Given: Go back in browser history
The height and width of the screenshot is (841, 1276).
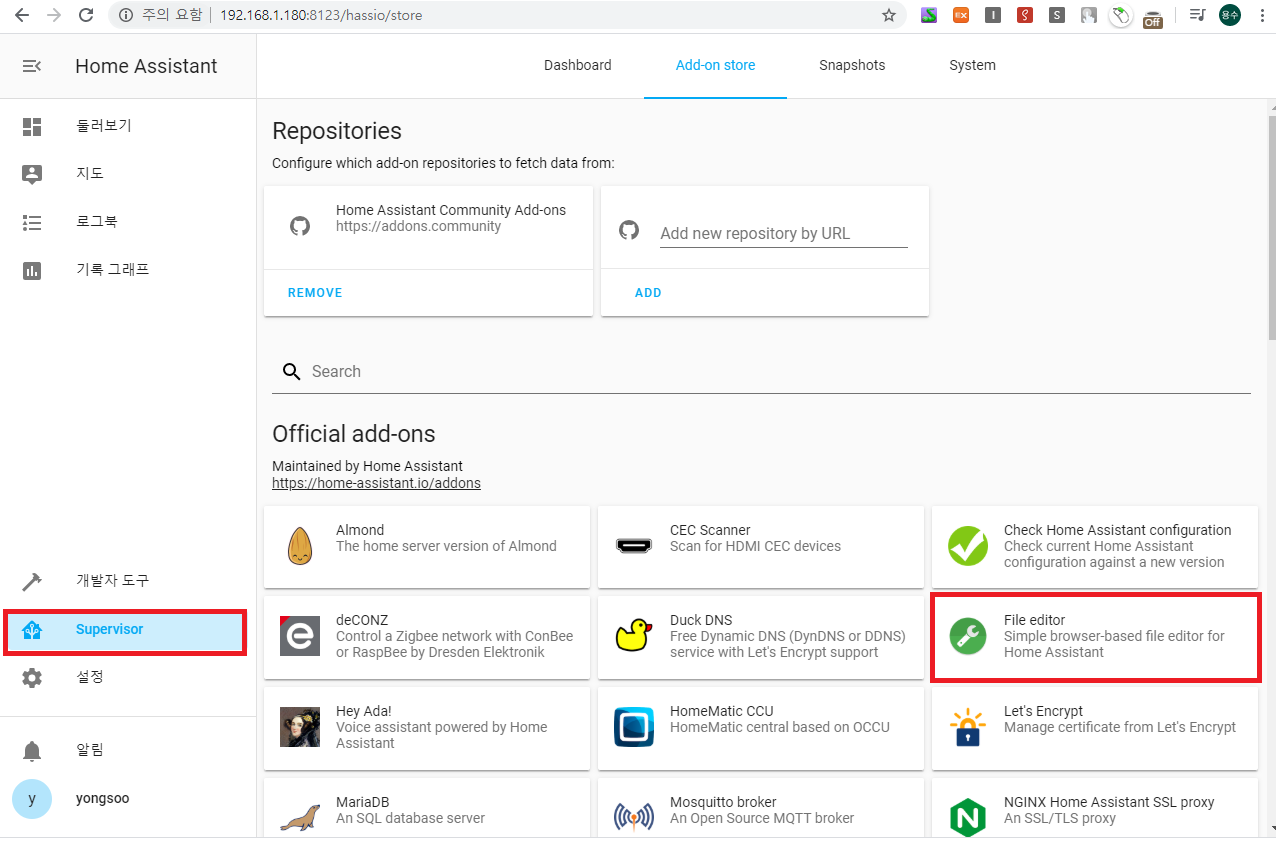Looking at the screenshot, I should click(22, 15).
